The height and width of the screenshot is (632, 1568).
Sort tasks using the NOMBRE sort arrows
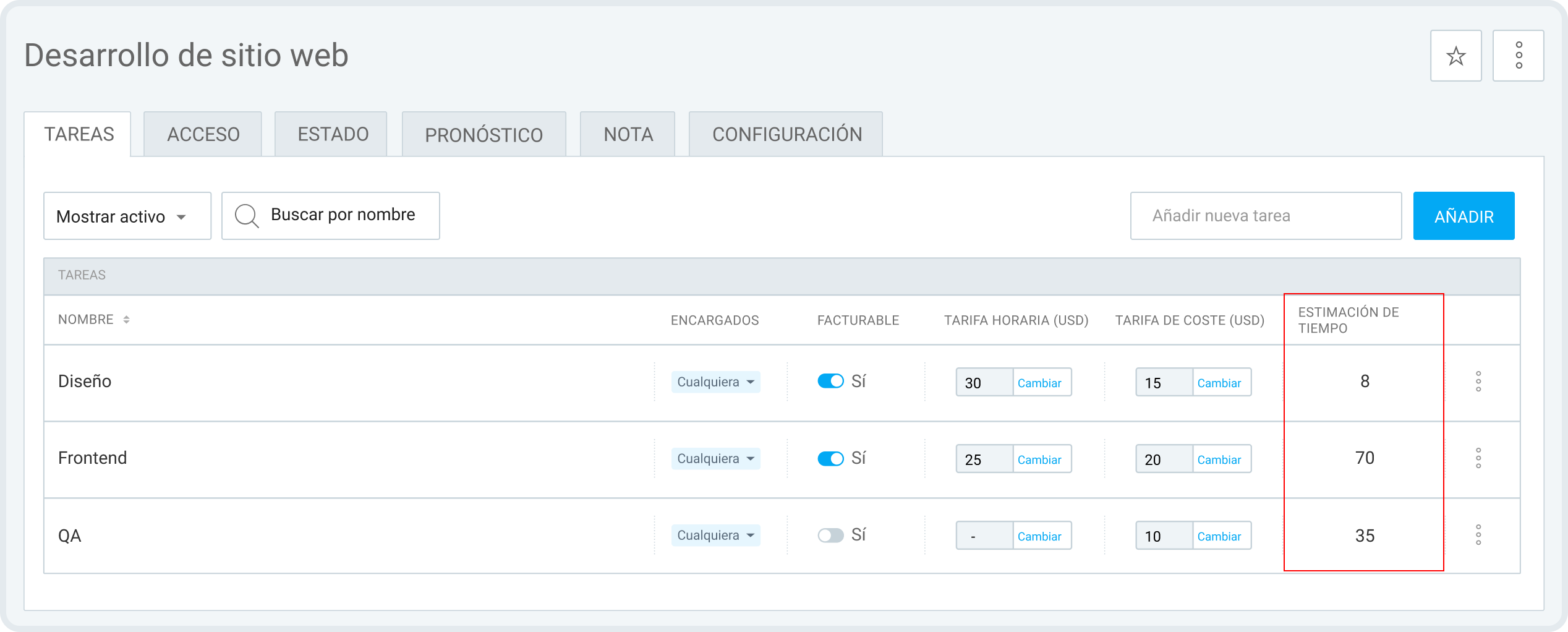click(x=127, y=320)
